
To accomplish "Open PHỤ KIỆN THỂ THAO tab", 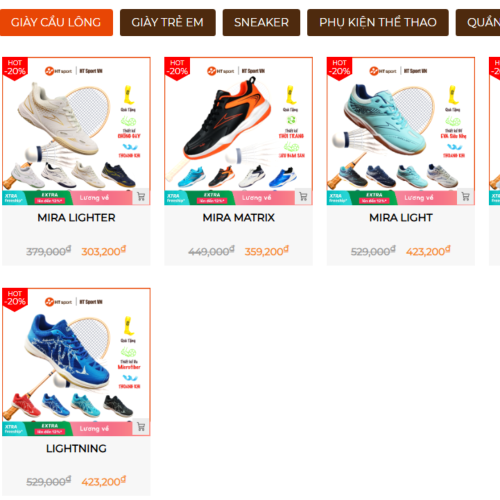I will click(x=378, y=22).
